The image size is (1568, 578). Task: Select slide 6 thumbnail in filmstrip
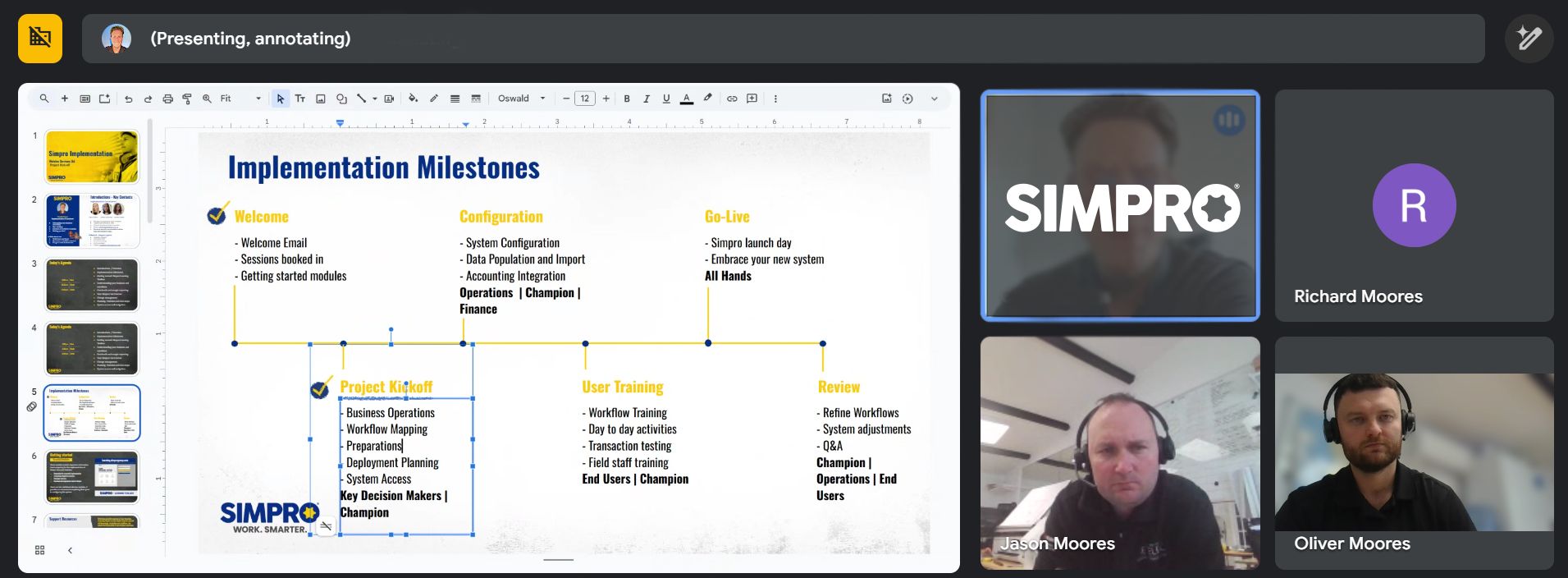92,476
